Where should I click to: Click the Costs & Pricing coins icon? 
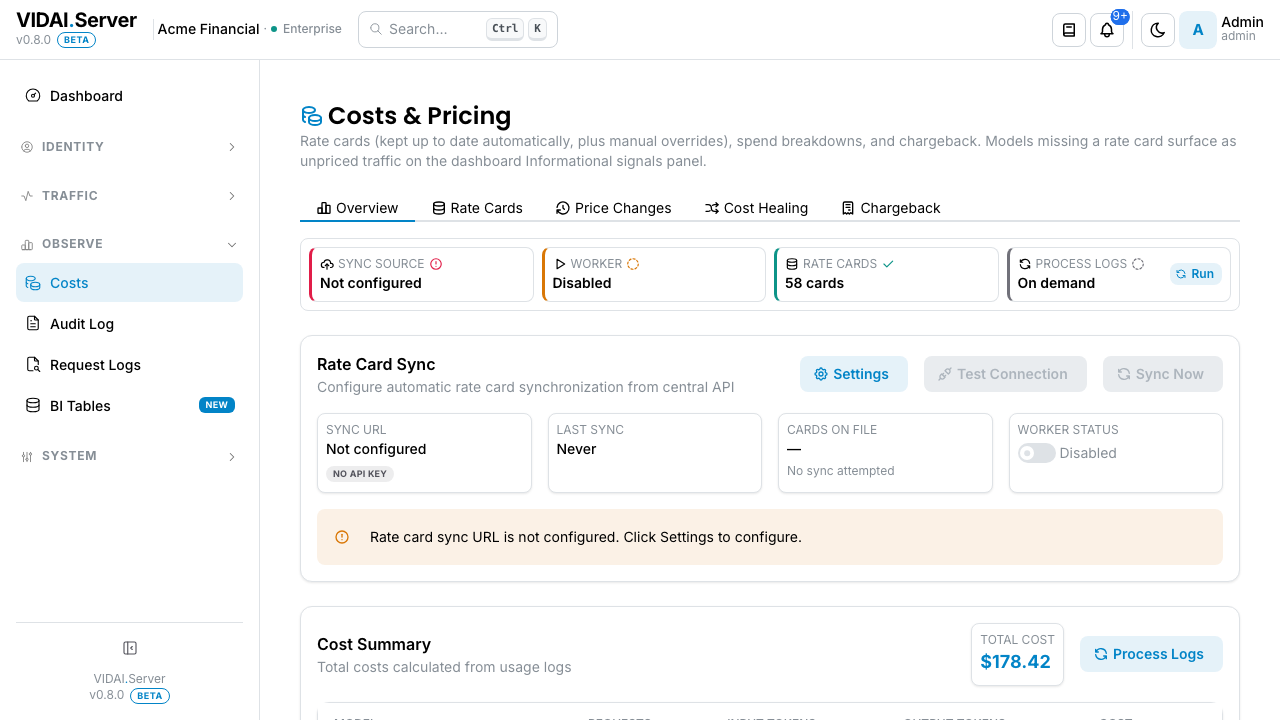(311, 116)
